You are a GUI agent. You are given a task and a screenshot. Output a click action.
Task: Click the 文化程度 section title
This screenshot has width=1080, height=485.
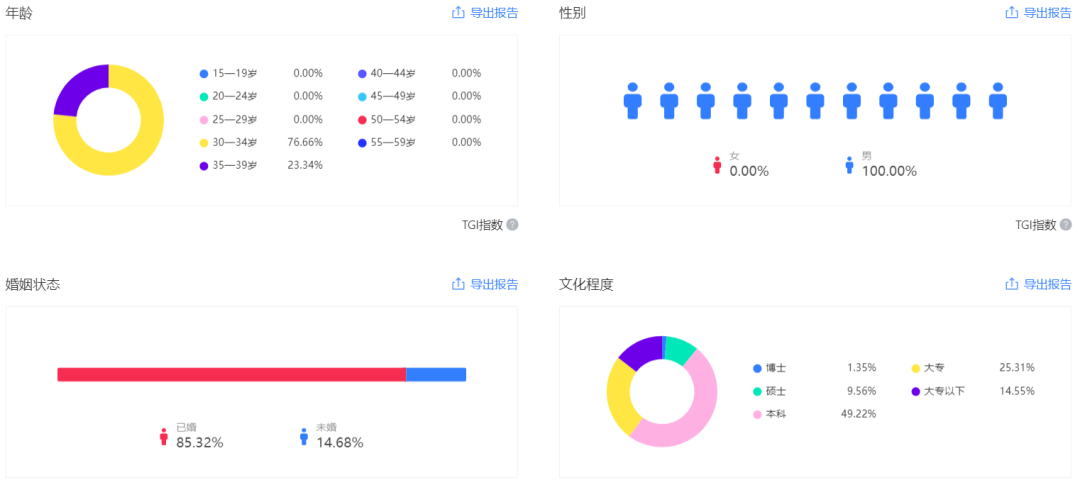click(x=586, y=285)
